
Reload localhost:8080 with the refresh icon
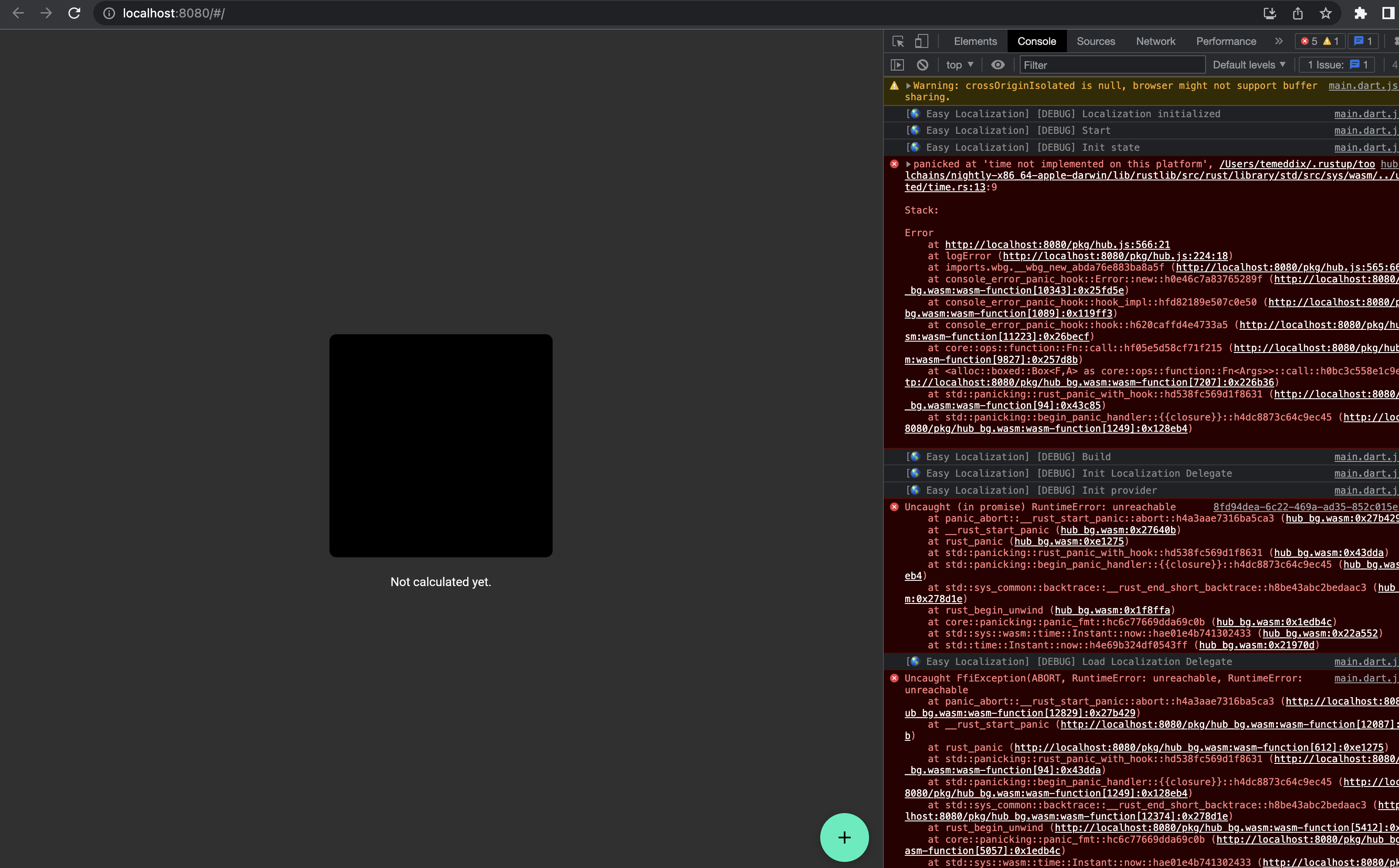(74, 13)
